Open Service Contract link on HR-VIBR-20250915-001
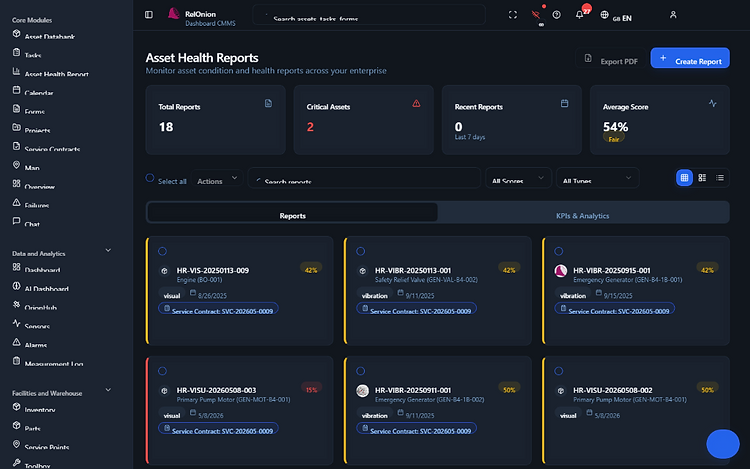The width and height of the screenshot is (750, 469). click(615, 309)
